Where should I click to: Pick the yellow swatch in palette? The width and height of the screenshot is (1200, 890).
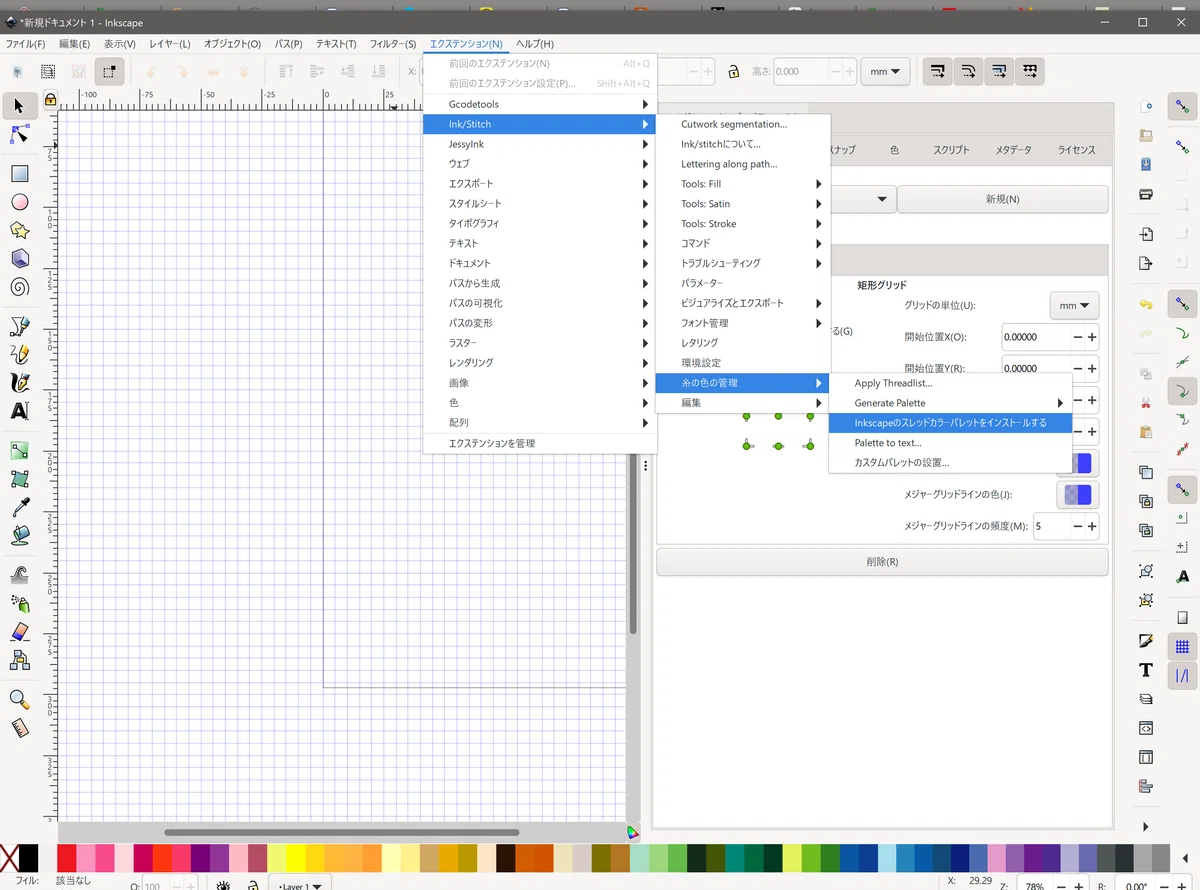[295, 858]
